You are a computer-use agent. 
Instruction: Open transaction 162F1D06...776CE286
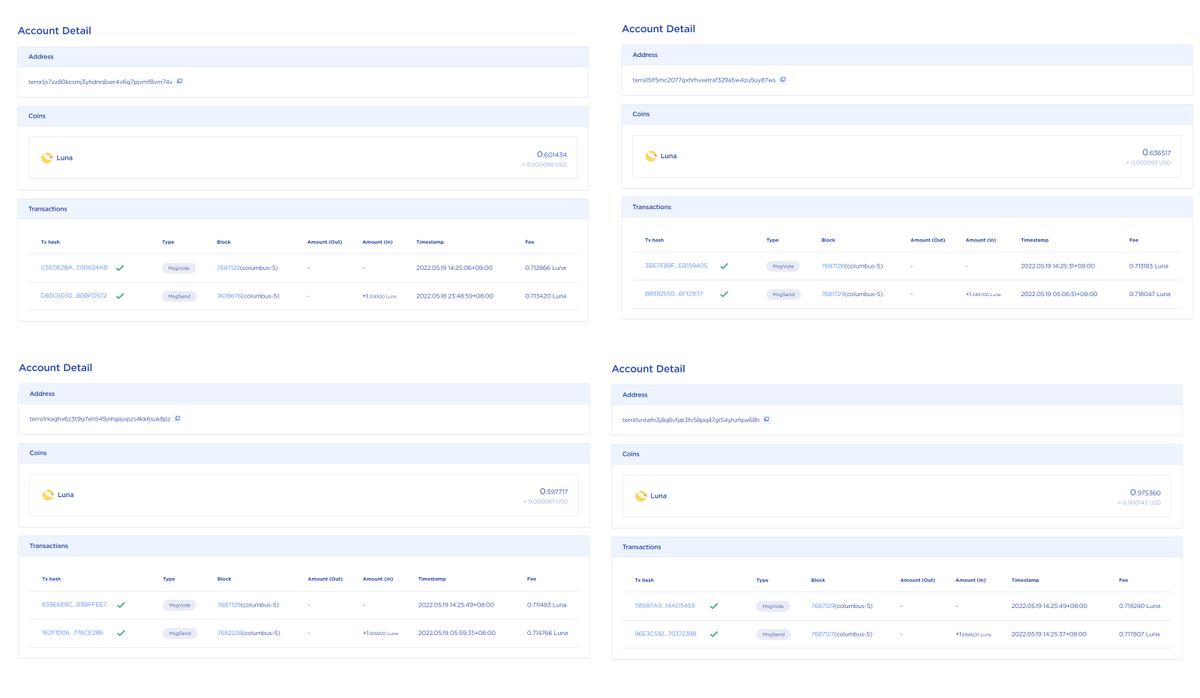[72, 633]
